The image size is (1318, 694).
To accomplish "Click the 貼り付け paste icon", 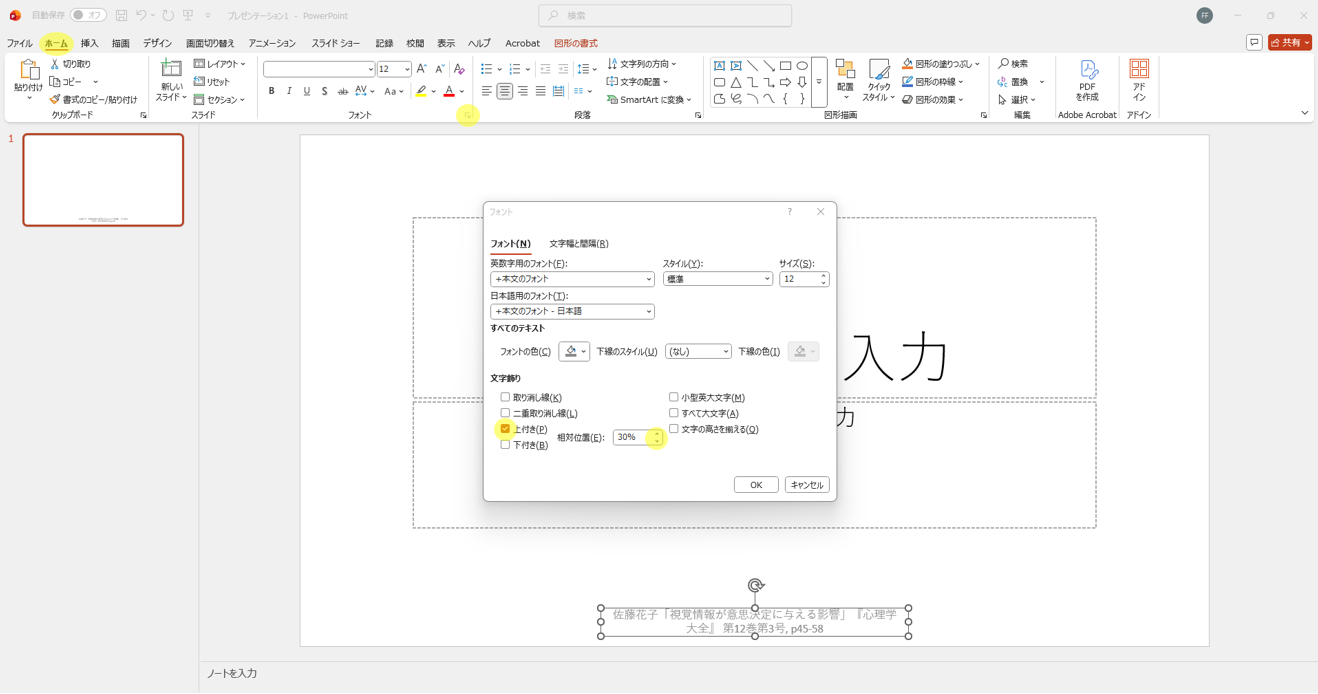I will [28, 72].
